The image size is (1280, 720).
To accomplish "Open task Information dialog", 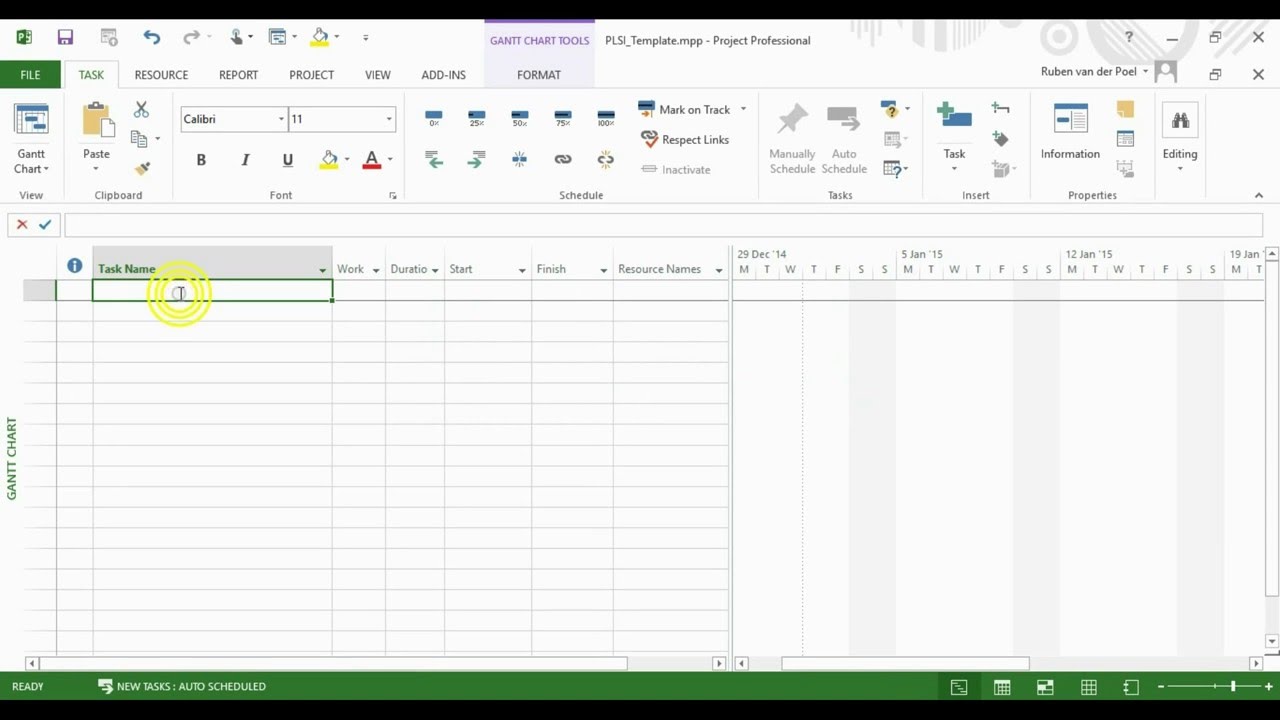I will click(x=1070, y=132).
